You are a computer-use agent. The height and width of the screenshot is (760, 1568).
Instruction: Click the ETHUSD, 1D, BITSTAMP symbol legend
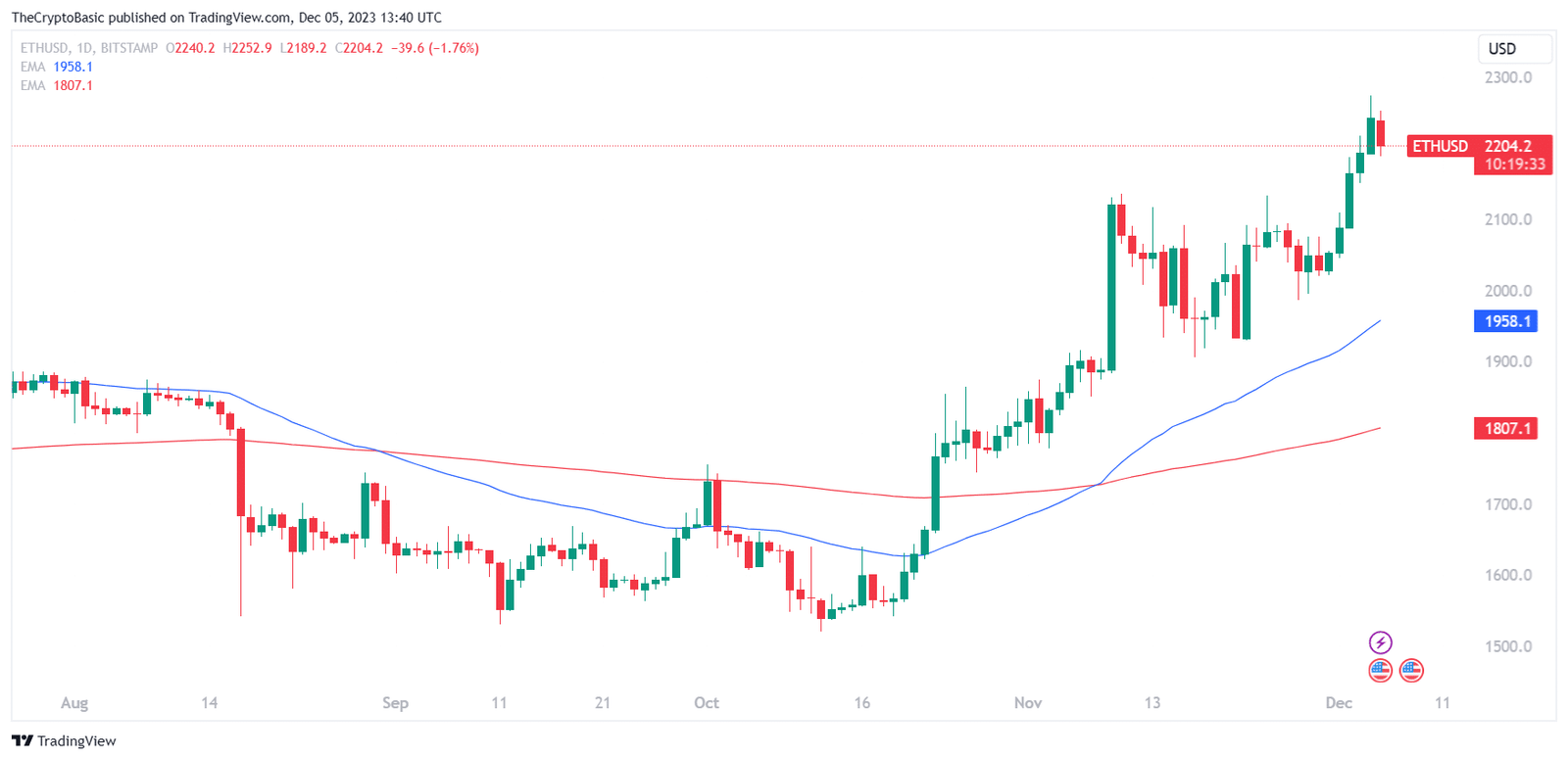(89, 48)
